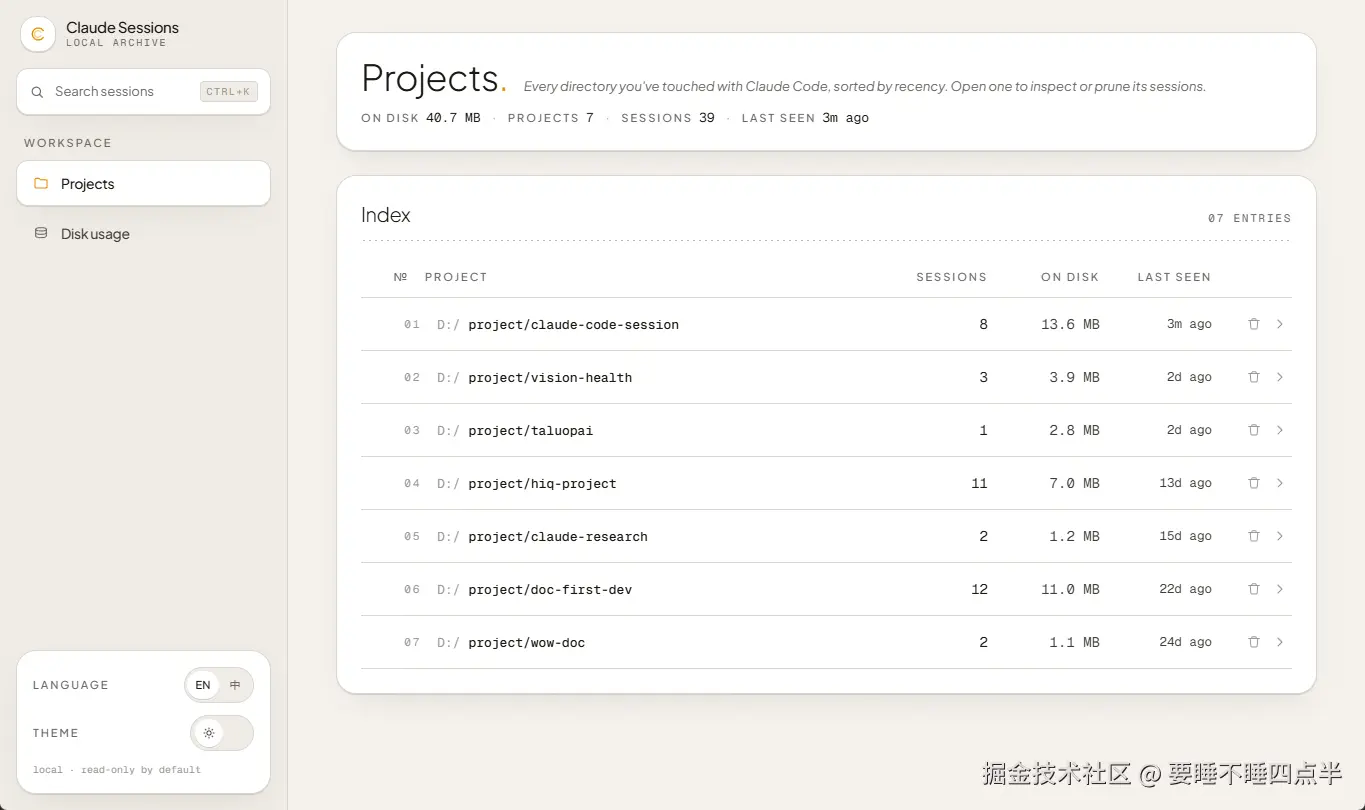Click the Projects folder icon

click(41, 184)
